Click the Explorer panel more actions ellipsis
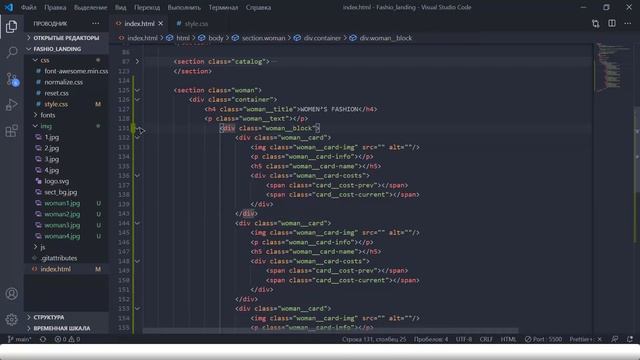Viewport: 640px width, 360px height. coord(96,24)
